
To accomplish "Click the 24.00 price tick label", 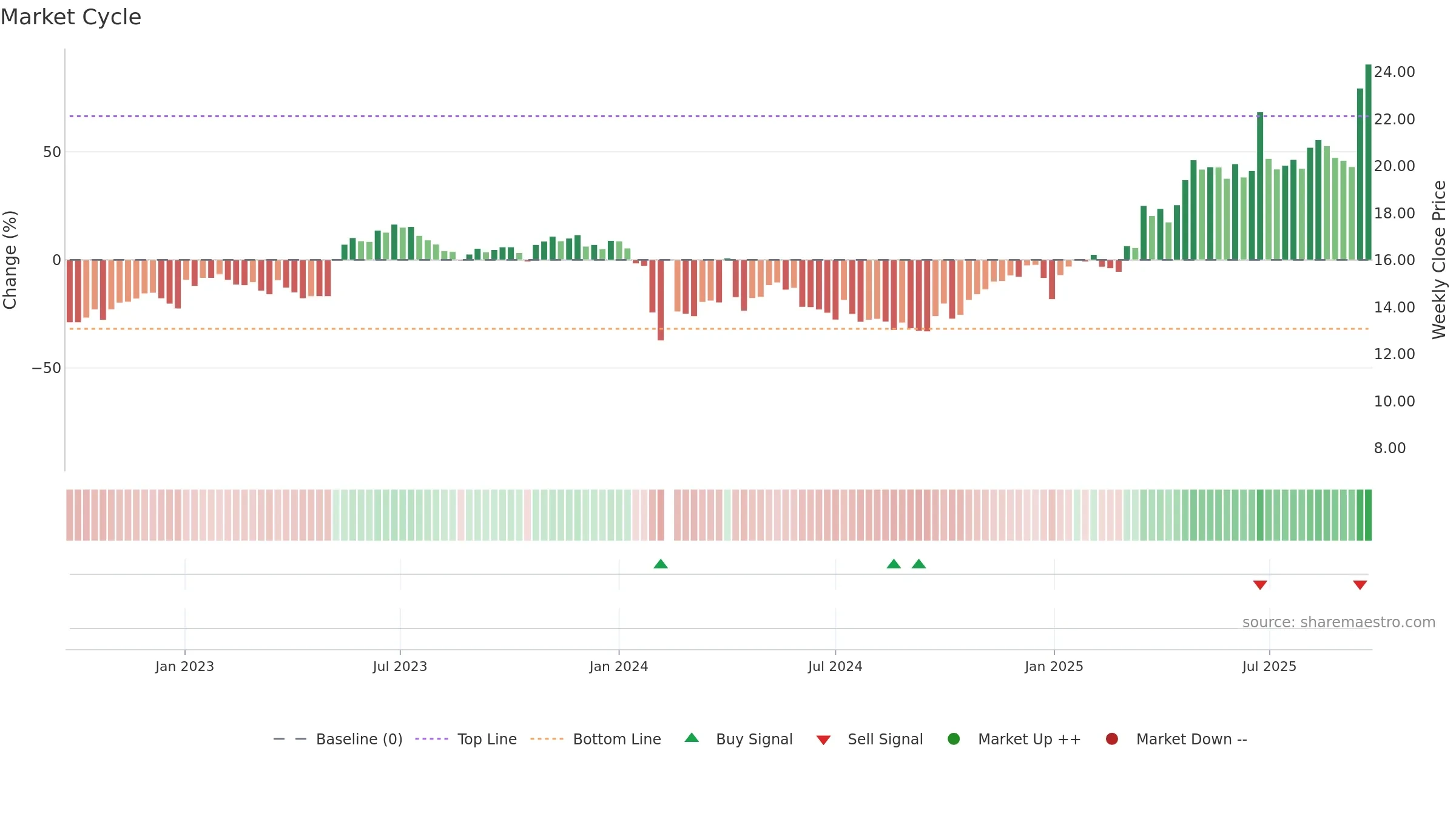I will point(1394,72).
